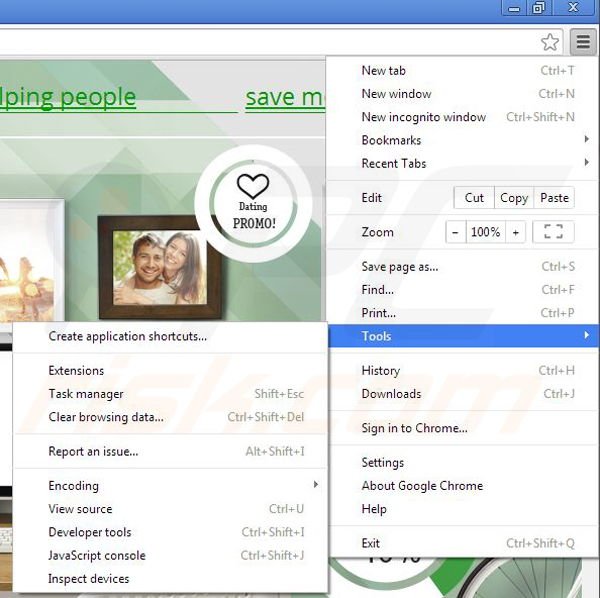Click the 'helping people' link on page
This screenshot has width=600, height=598.
click(68, 97)
